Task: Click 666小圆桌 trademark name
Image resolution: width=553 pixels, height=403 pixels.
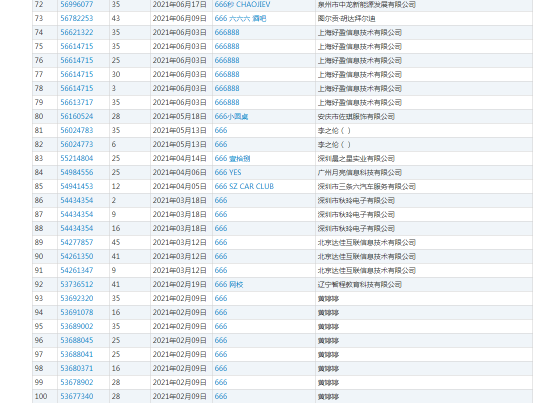Action: point(231,116)
